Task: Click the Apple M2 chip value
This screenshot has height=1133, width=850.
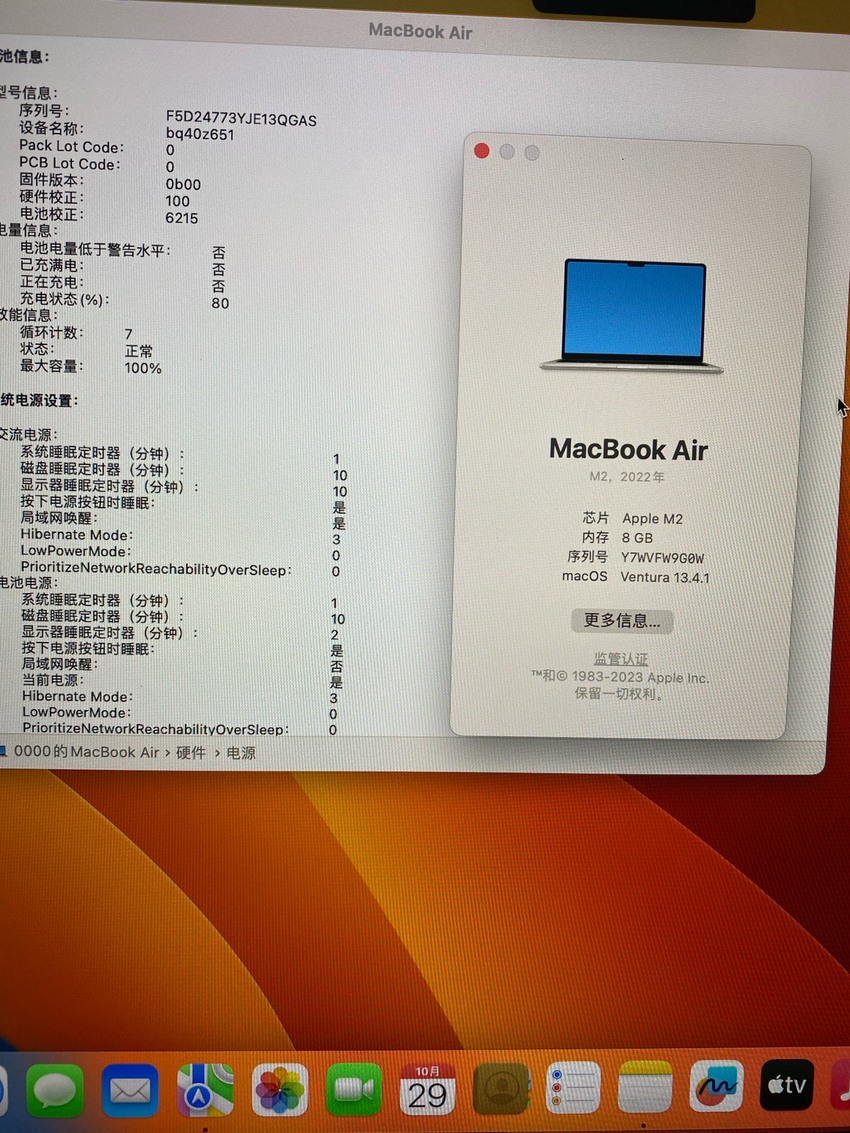Action: (x=652, y=519)
